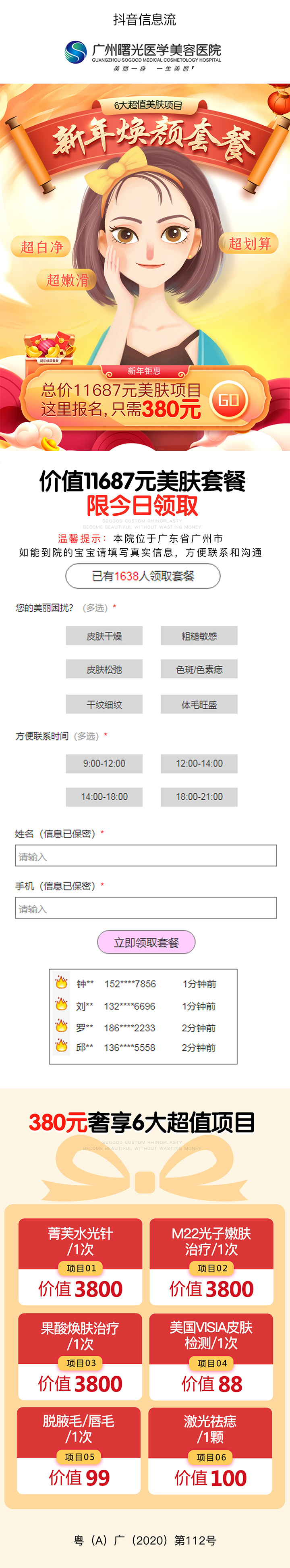This screenshot has height=1568, width=290.
Task: Select the 体毛旺盛 option
Action: pos(199,705)
